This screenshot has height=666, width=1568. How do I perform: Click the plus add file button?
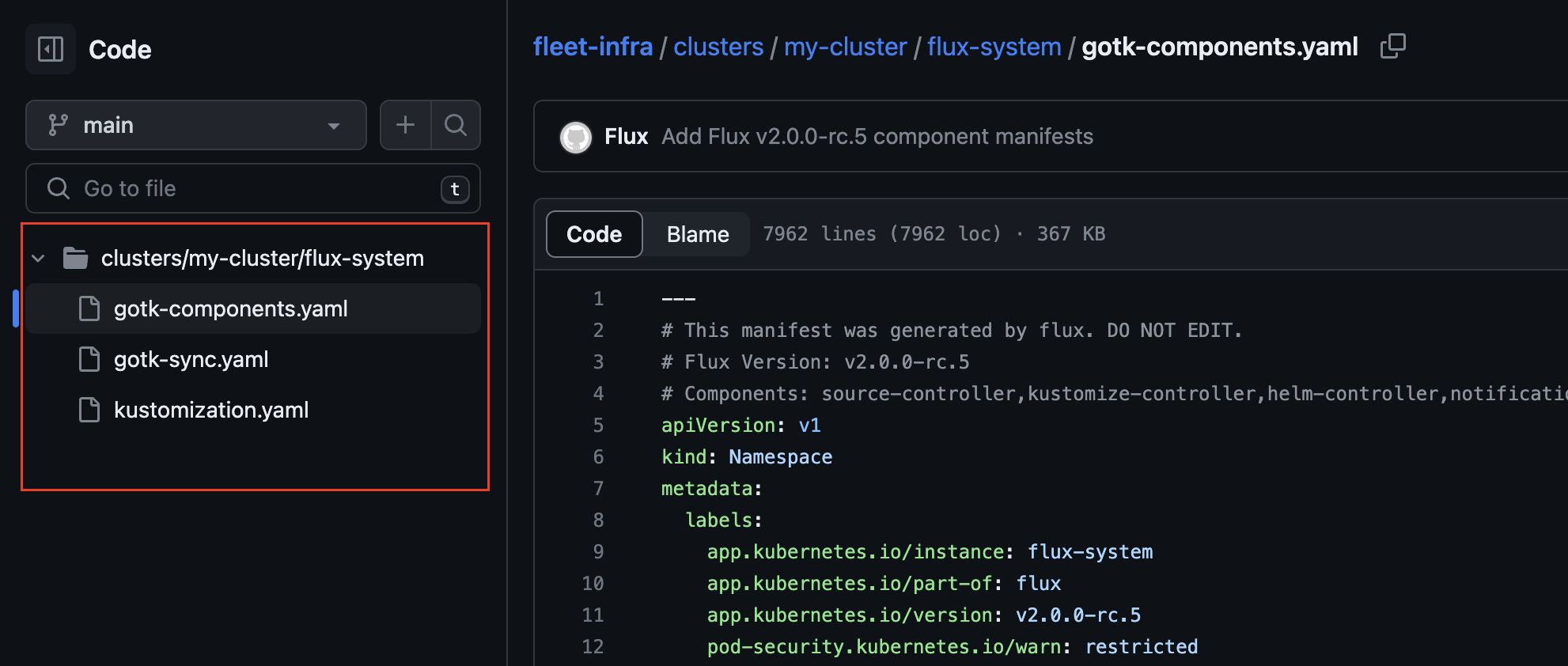pyautogui.click(x=405, y=125)
